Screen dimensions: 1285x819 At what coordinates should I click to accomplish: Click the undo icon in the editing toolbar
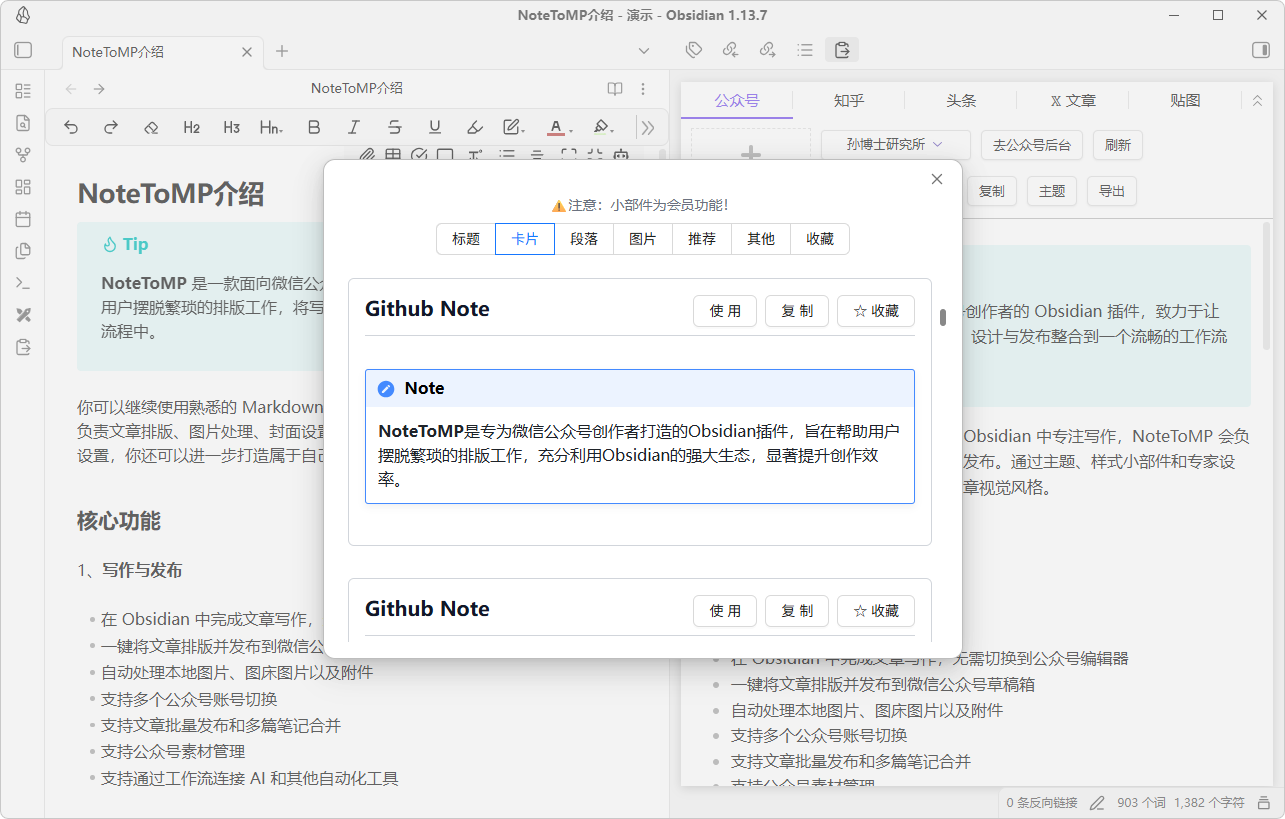71,127
